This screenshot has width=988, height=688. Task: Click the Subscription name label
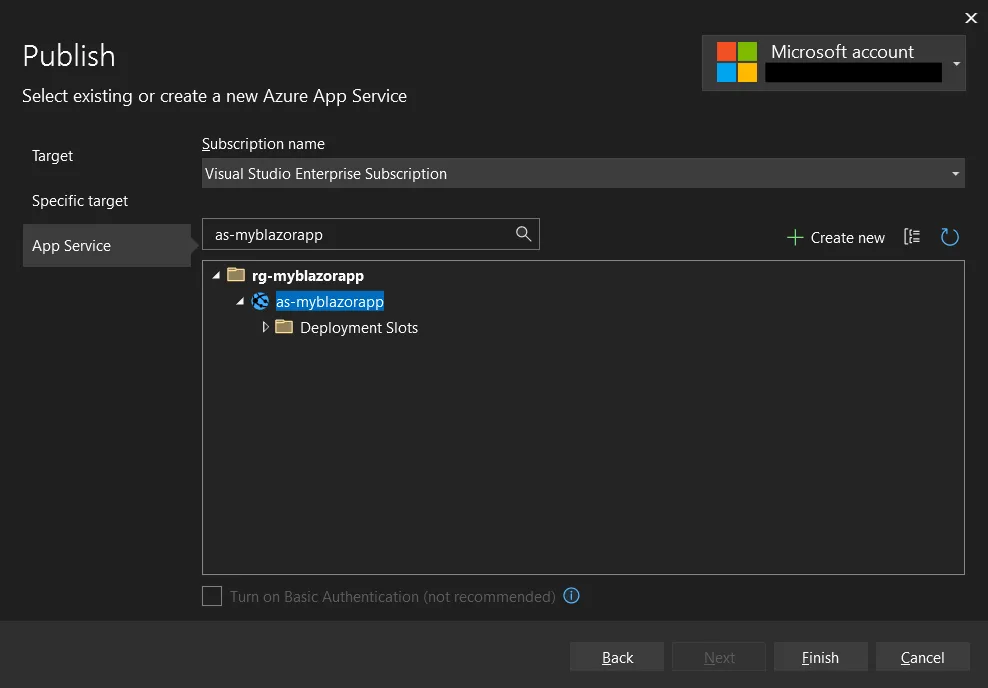pyautogui.click(x=263, y=144)
